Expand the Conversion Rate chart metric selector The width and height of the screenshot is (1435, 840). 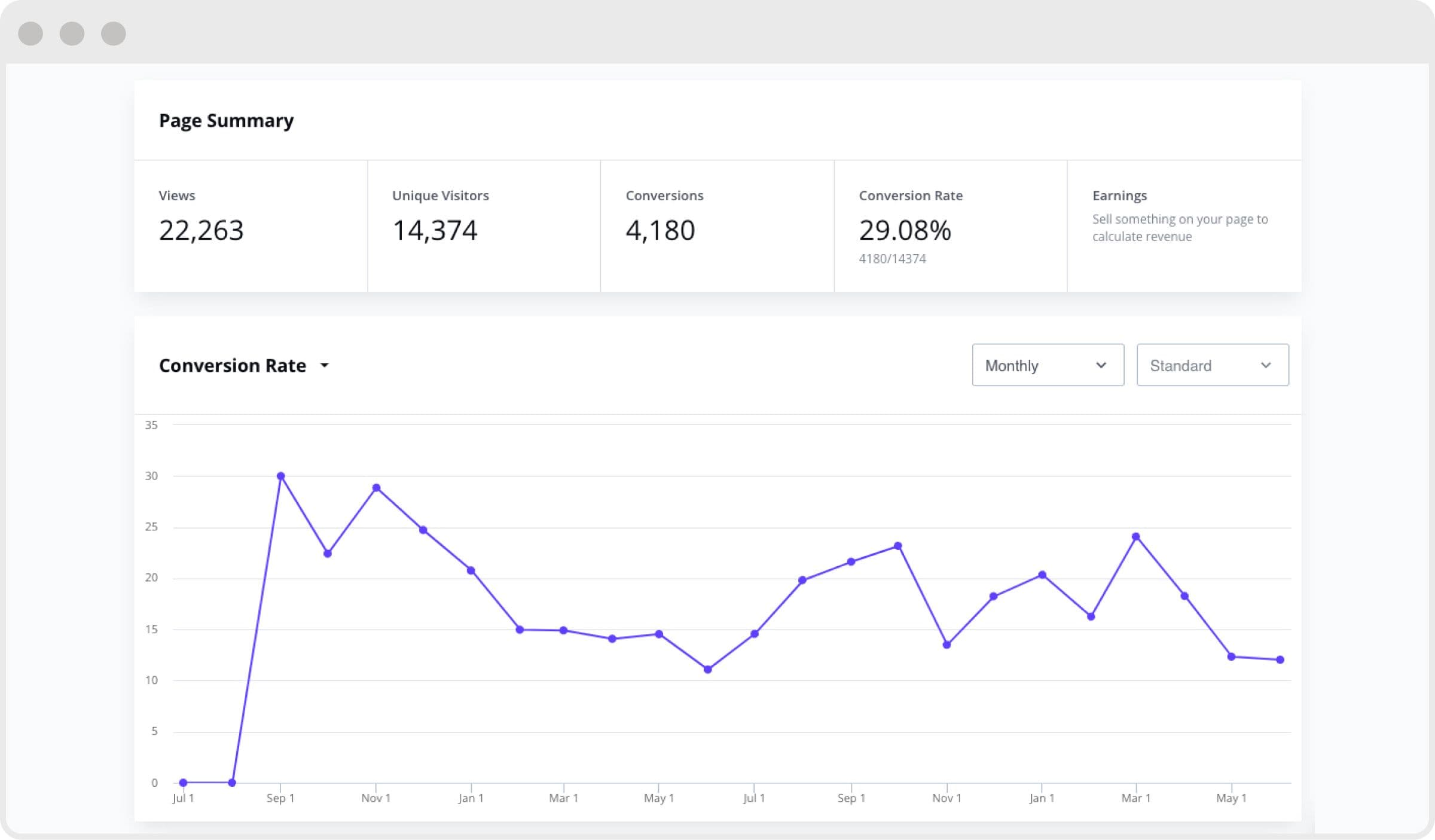tap(244, 365)
